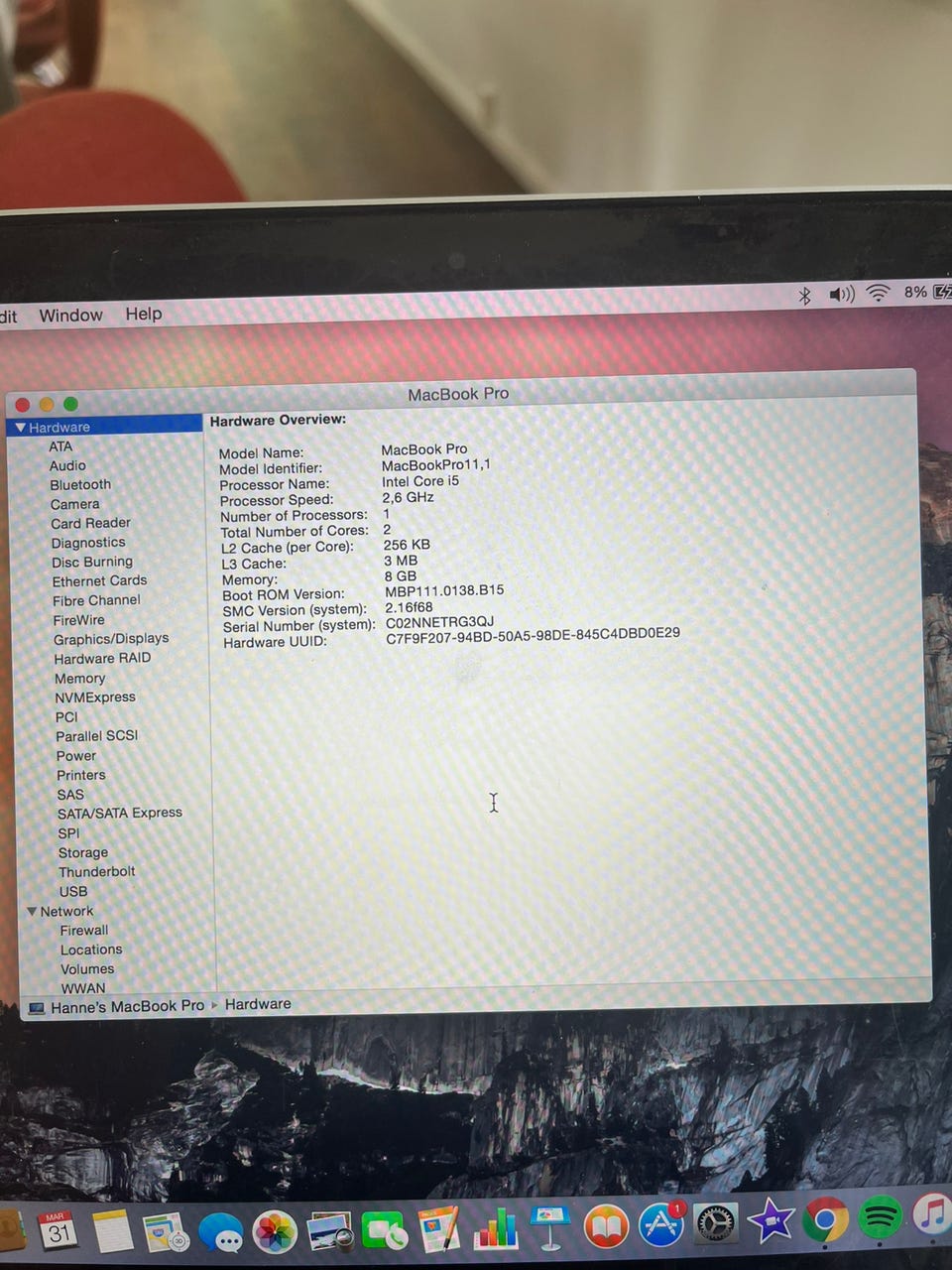Close the MacBook Pro window
Screen dimensions: 952x1270
coord(22,405)
